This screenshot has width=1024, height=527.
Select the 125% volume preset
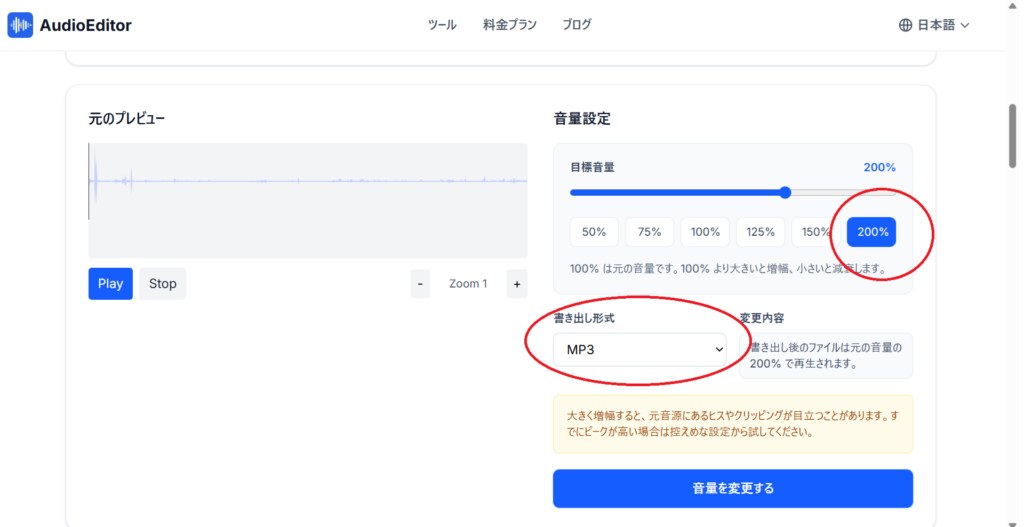(x=760, y=232)
